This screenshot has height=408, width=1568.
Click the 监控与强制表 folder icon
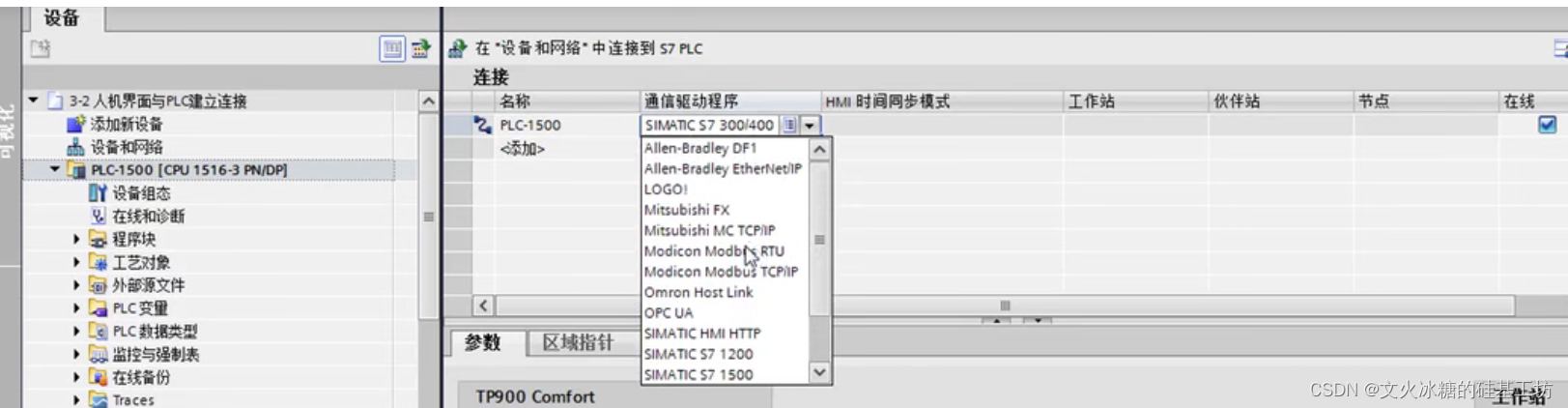tap(98, 354)
